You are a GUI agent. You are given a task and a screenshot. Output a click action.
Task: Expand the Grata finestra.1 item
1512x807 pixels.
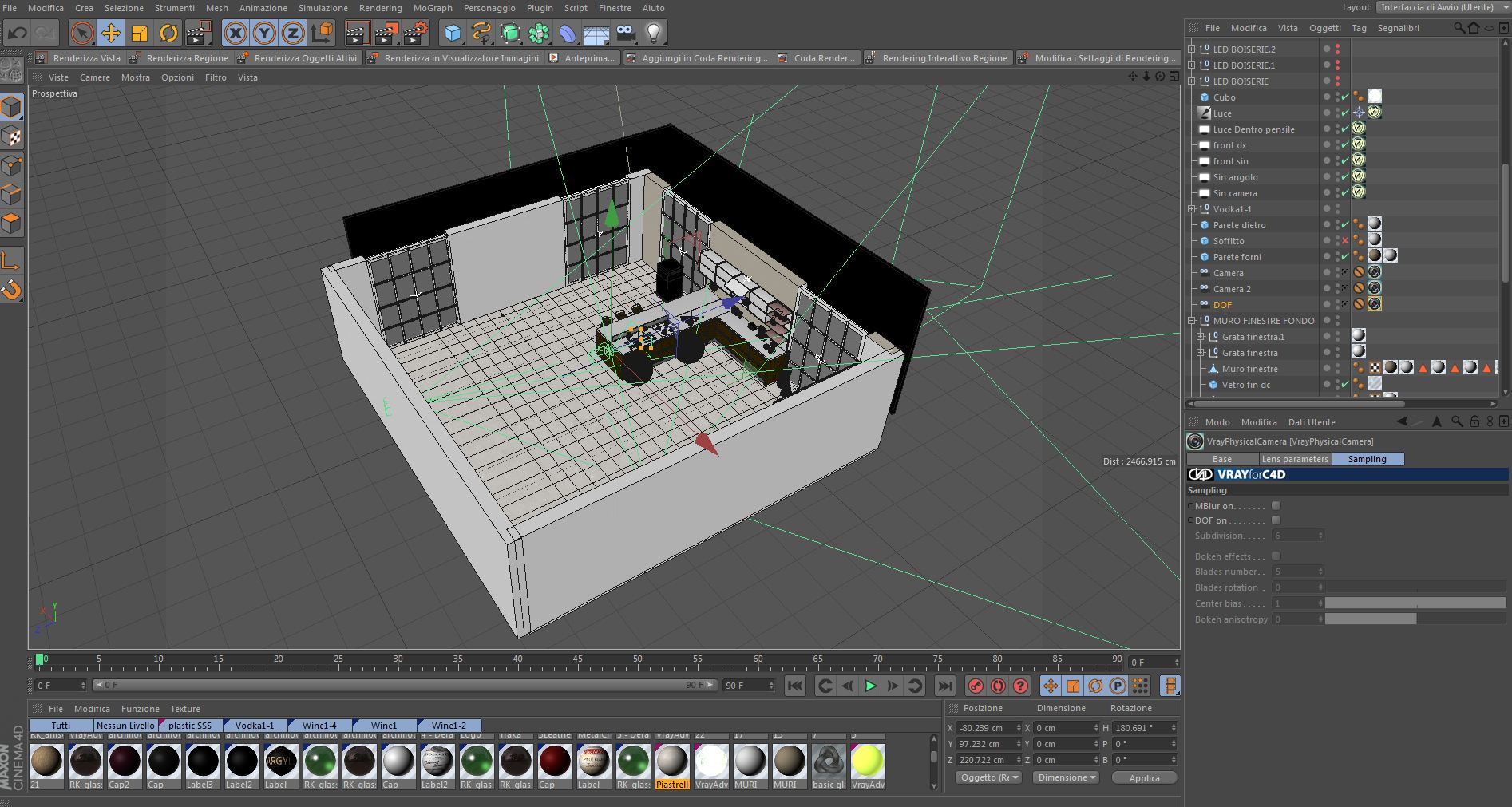[1201, 337]
